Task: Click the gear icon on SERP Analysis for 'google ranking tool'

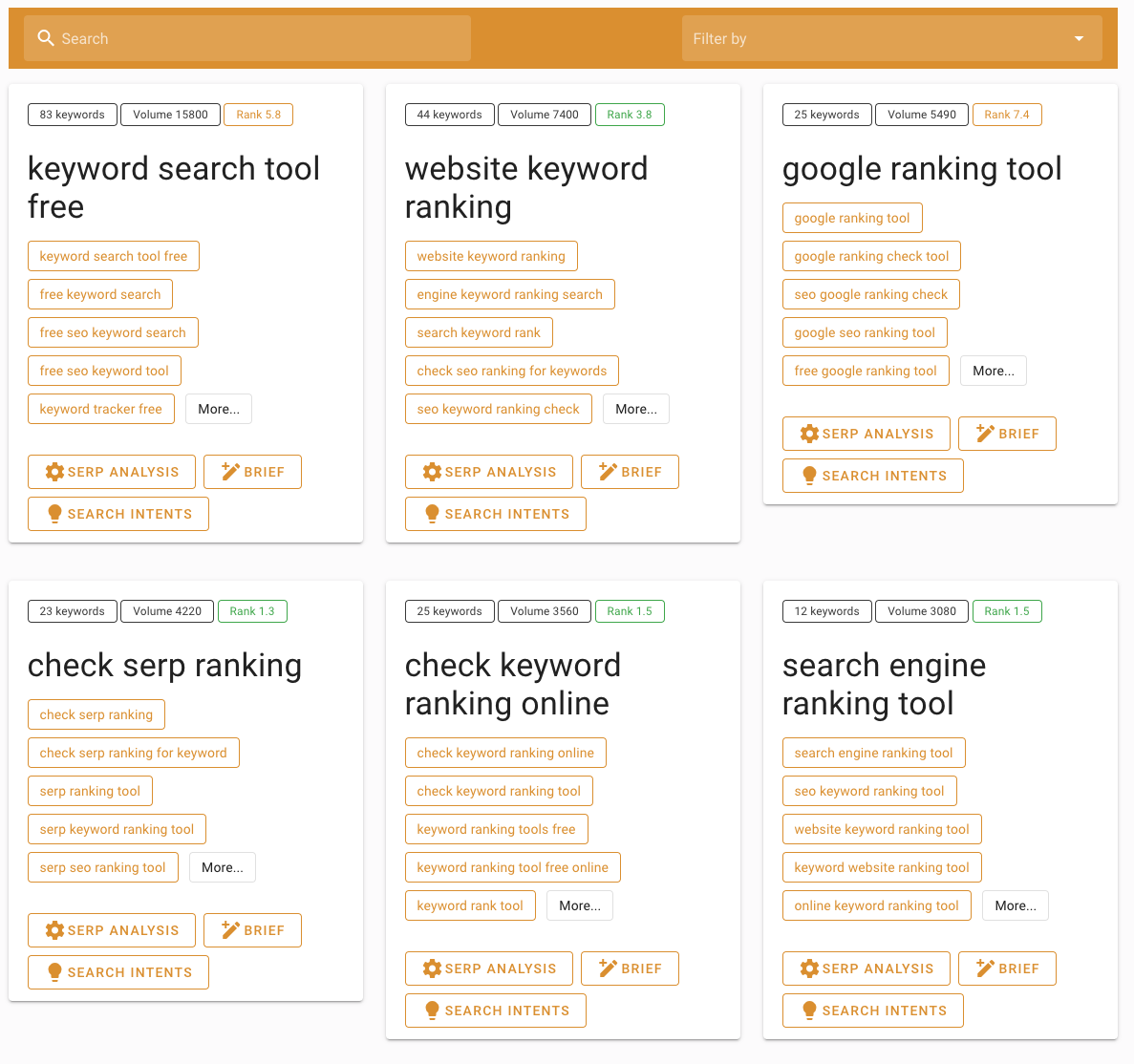Action: (808, 433)
